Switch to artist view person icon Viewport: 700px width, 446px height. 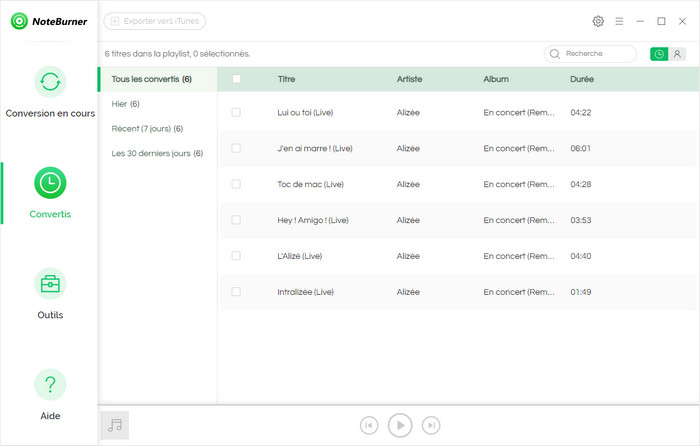click(677, 54)
